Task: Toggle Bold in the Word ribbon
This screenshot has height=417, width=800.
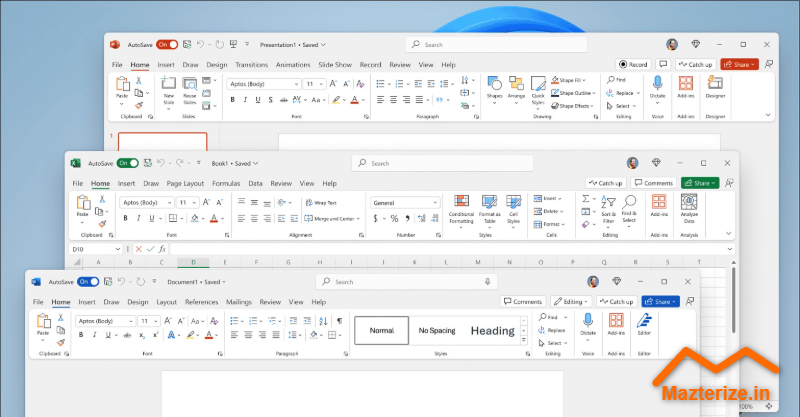Action: (81, 335)
